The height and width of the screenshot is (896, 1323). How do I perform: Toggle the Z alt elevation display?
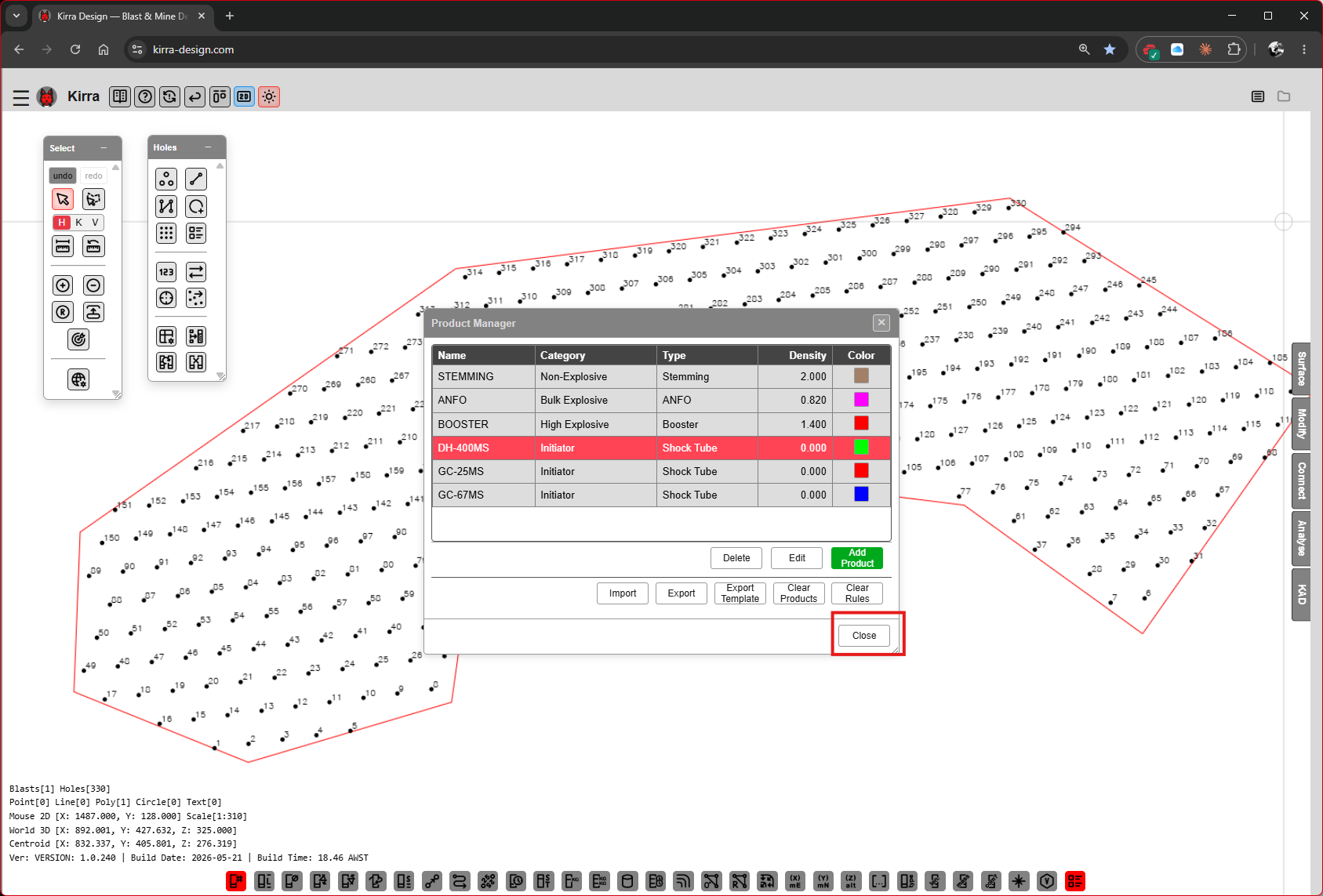pos(851,881)
